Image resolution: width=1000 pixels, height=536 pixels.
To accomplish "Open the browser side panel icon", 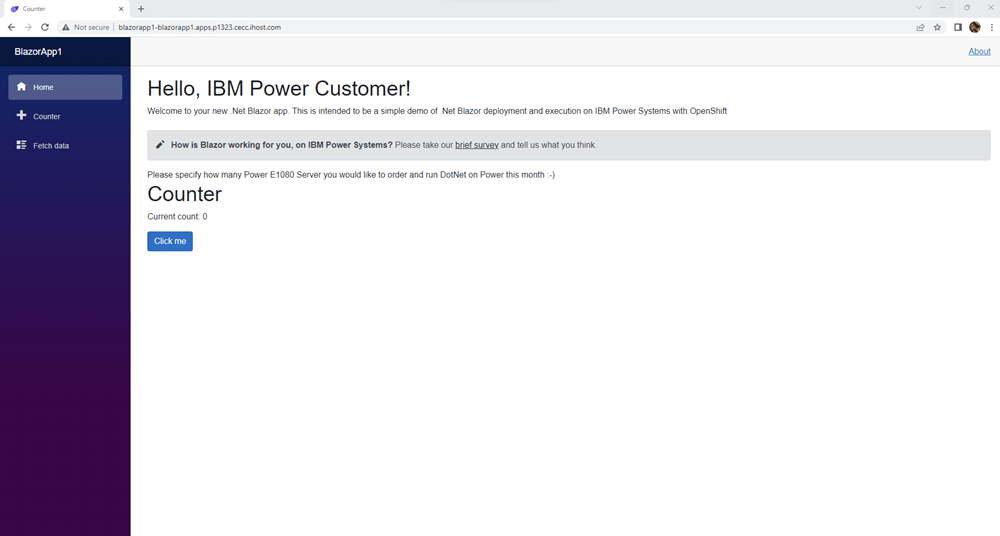I will 958,27.
